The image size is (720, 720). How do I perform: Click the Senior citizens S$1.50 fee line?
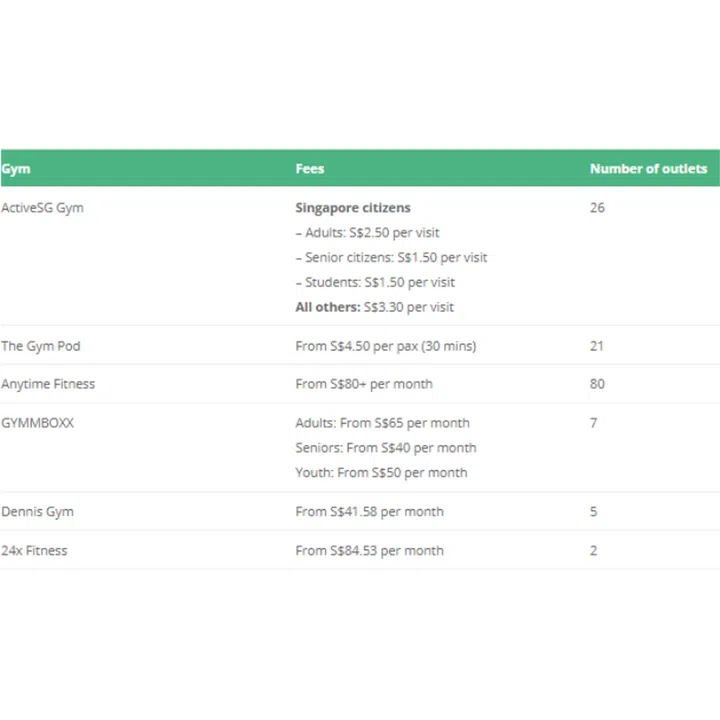pyautogui.click(x=391, y=258)
